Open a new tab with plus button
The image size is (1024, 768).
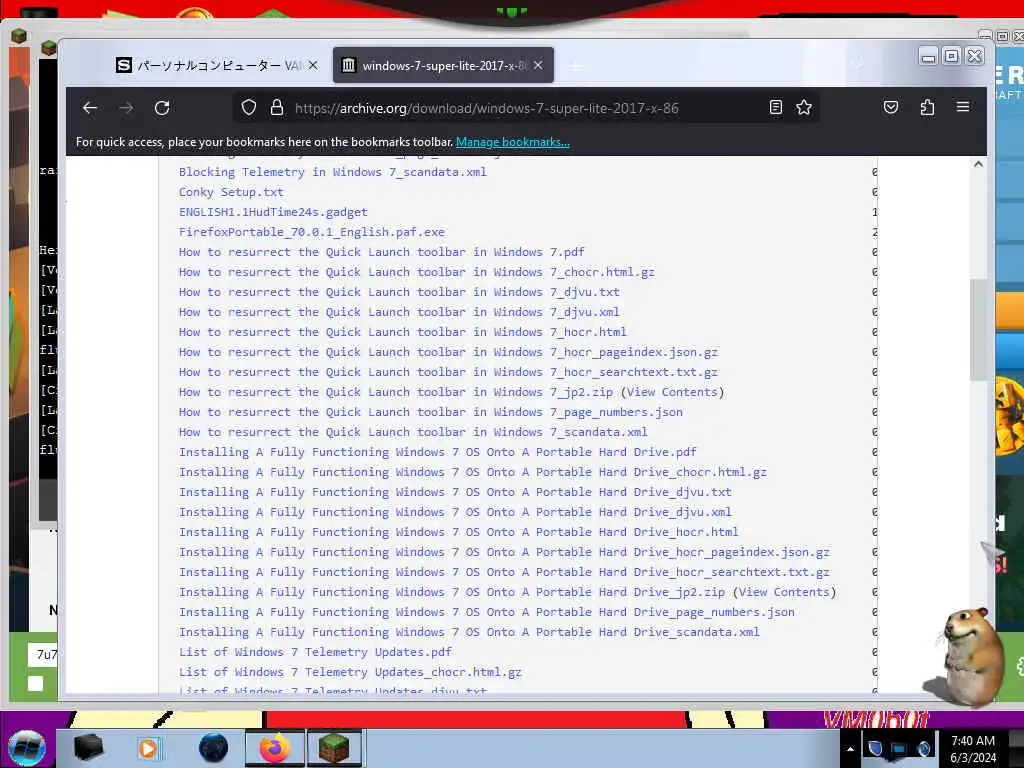[575, 66]
